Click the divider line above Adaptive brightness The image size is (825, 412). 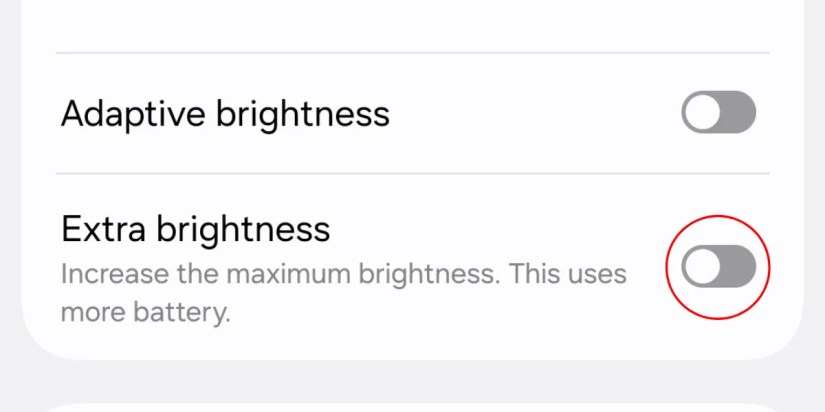(x=412, y=53)
